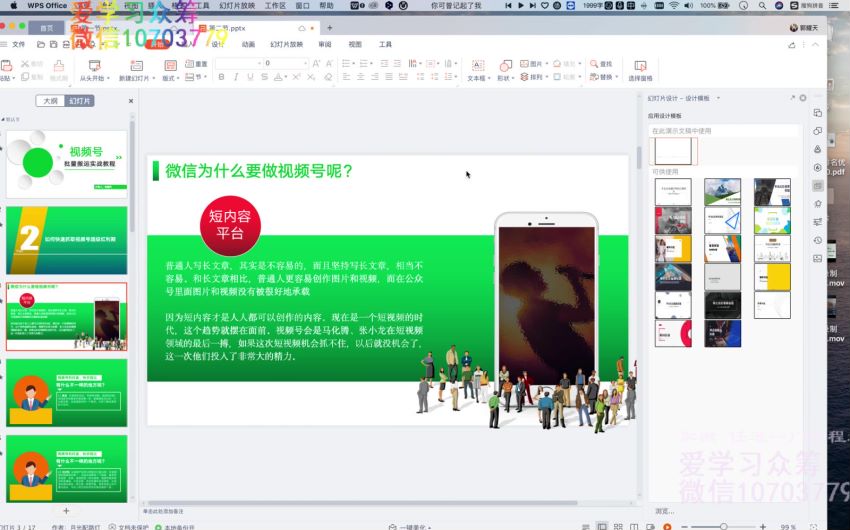Click the zoom slider handle
This screenshot has width=850, height=530.
click(x=724, y=526)
